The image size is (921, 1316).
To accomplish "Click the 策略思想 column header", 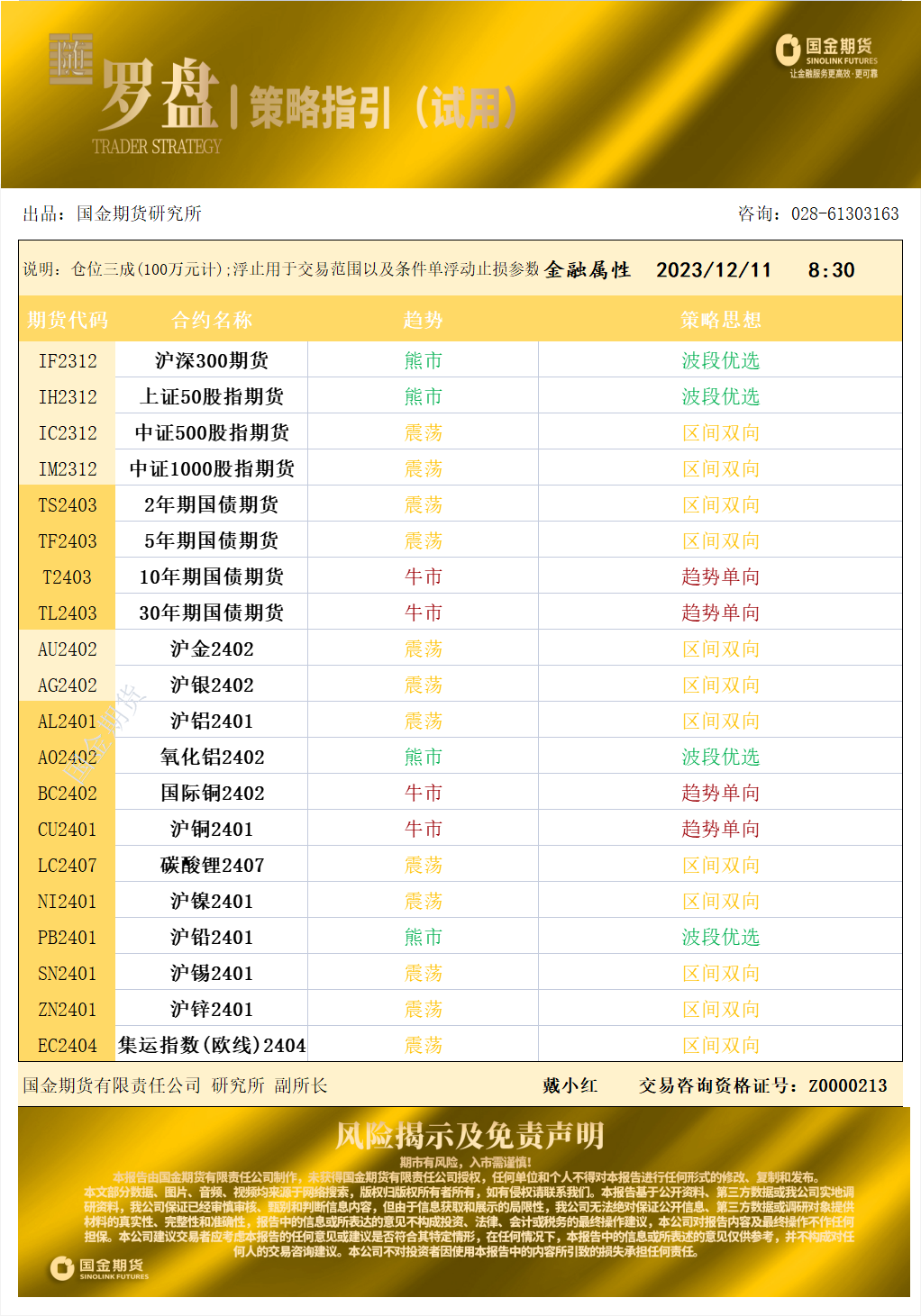I will (721, 320).
